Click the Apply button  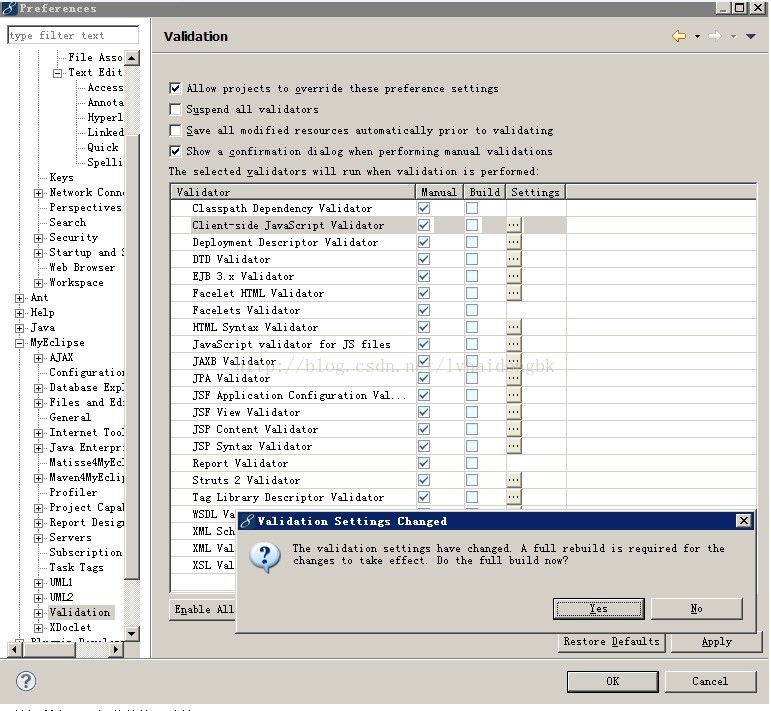pyautogui.click(x=716, y=642)
